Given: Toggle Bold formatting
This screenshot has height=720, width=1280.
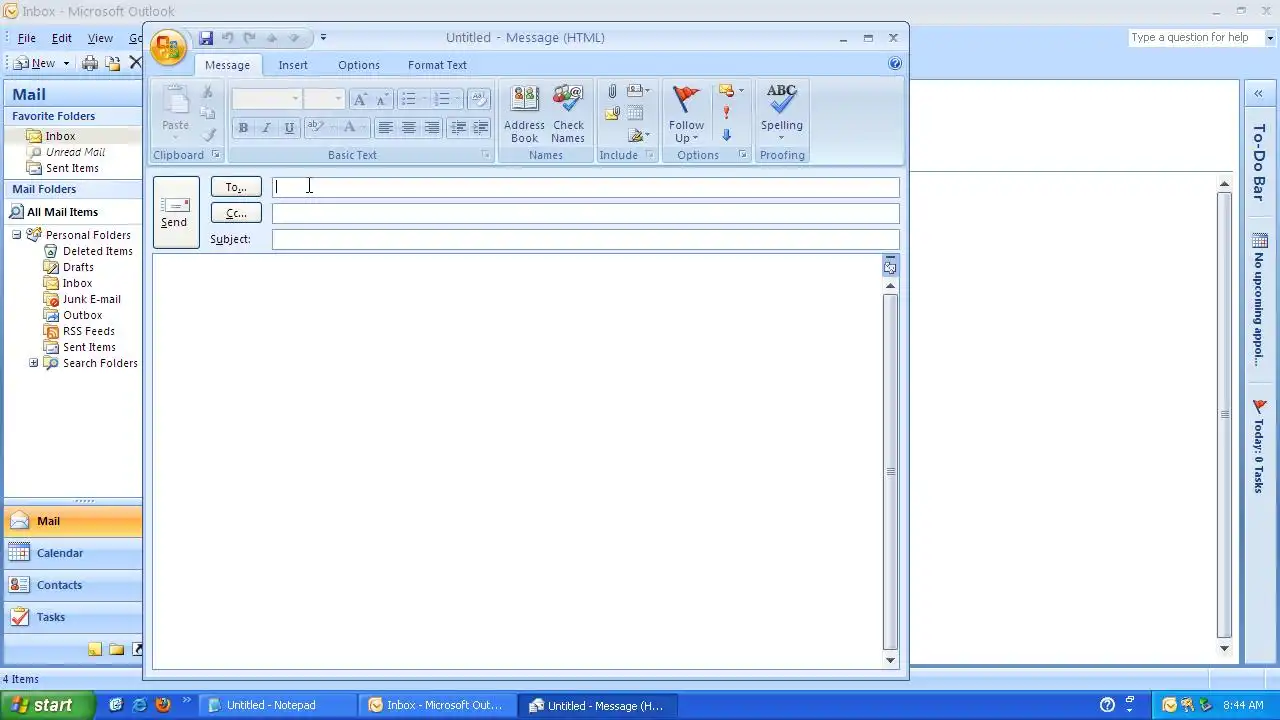Looking at the screenshot, I should click(x=243, y=127).
